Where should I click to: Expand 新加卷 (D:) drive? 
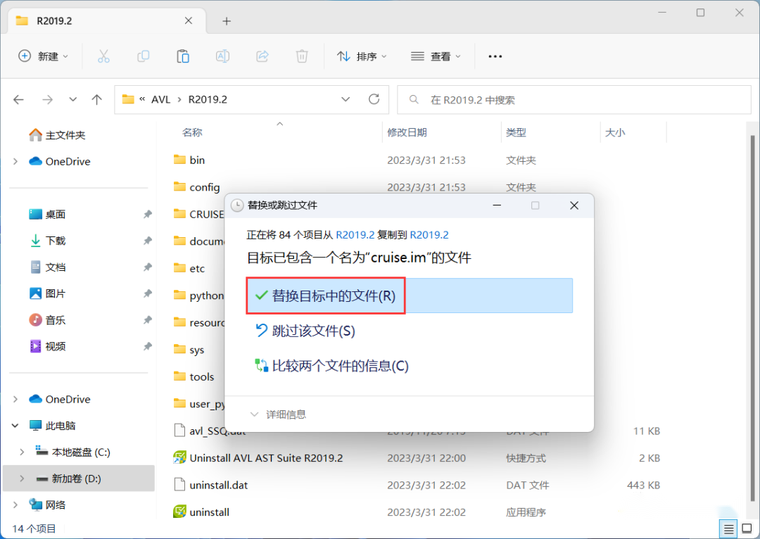tap(22, 478)
